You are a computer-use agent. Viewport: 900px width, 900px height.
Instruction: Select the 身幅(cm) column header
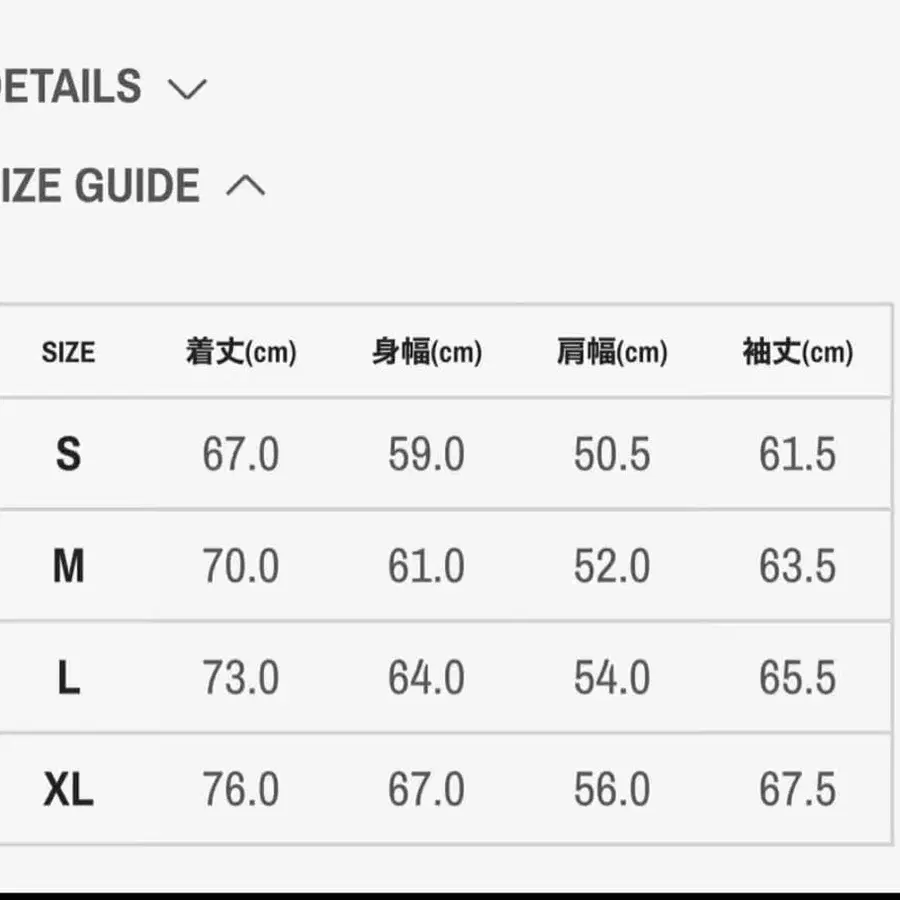pos(427,352)
